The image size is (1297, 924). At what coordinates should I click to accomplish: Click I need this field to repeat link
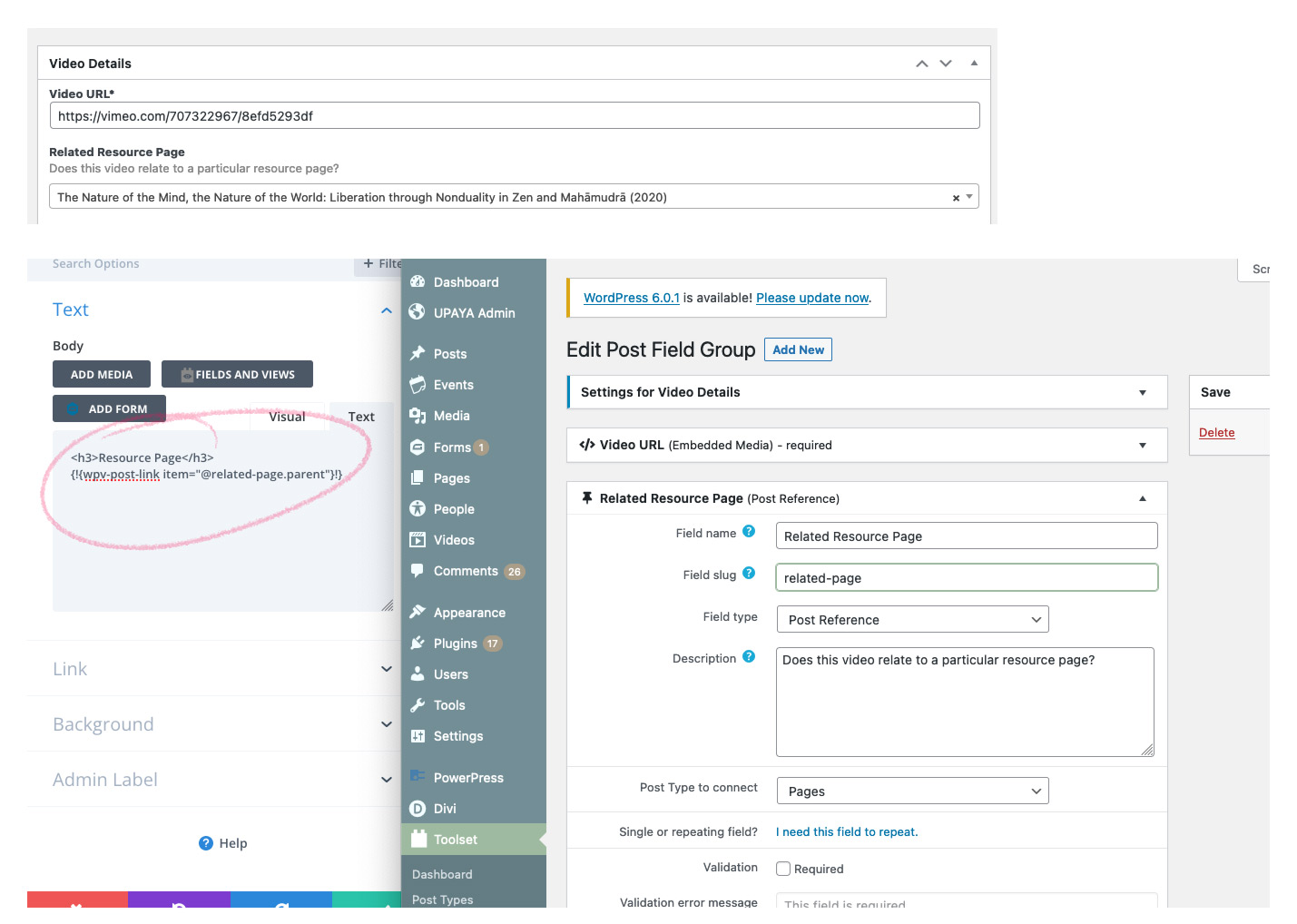[847, 831]
